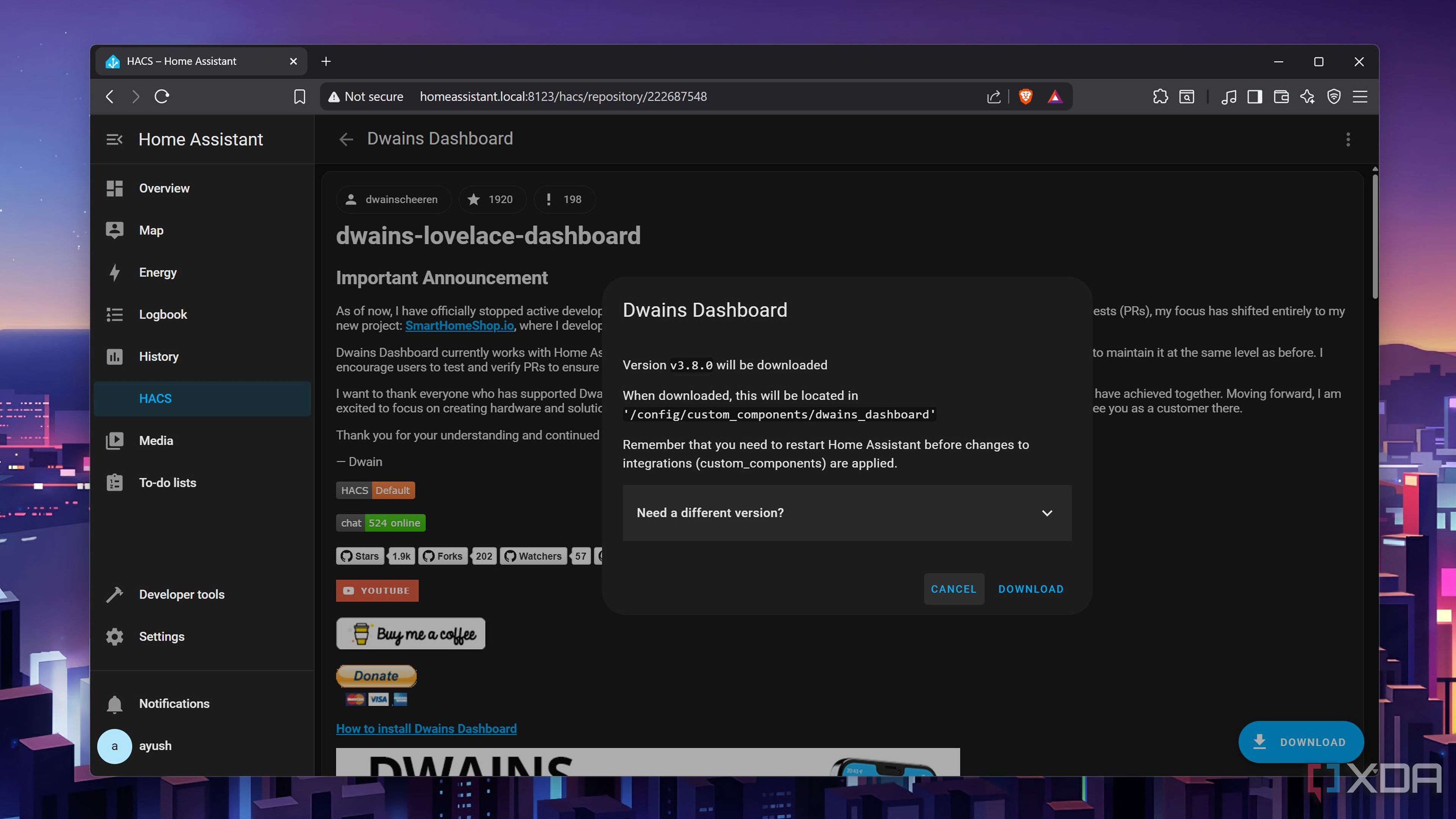Click the GitHub Stars badge
This screenshot has width=1456, height=819.
[x=375, y=556]
